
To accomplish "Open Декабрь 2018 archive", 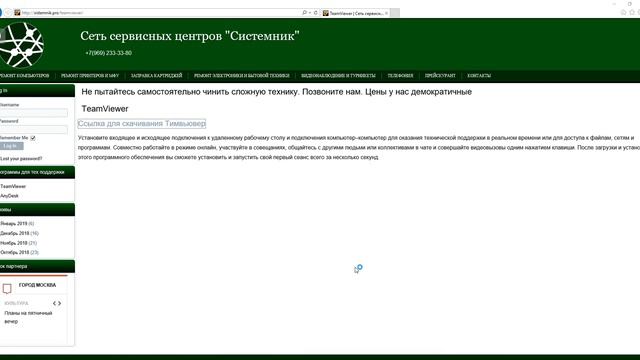I will coord(15,233).
